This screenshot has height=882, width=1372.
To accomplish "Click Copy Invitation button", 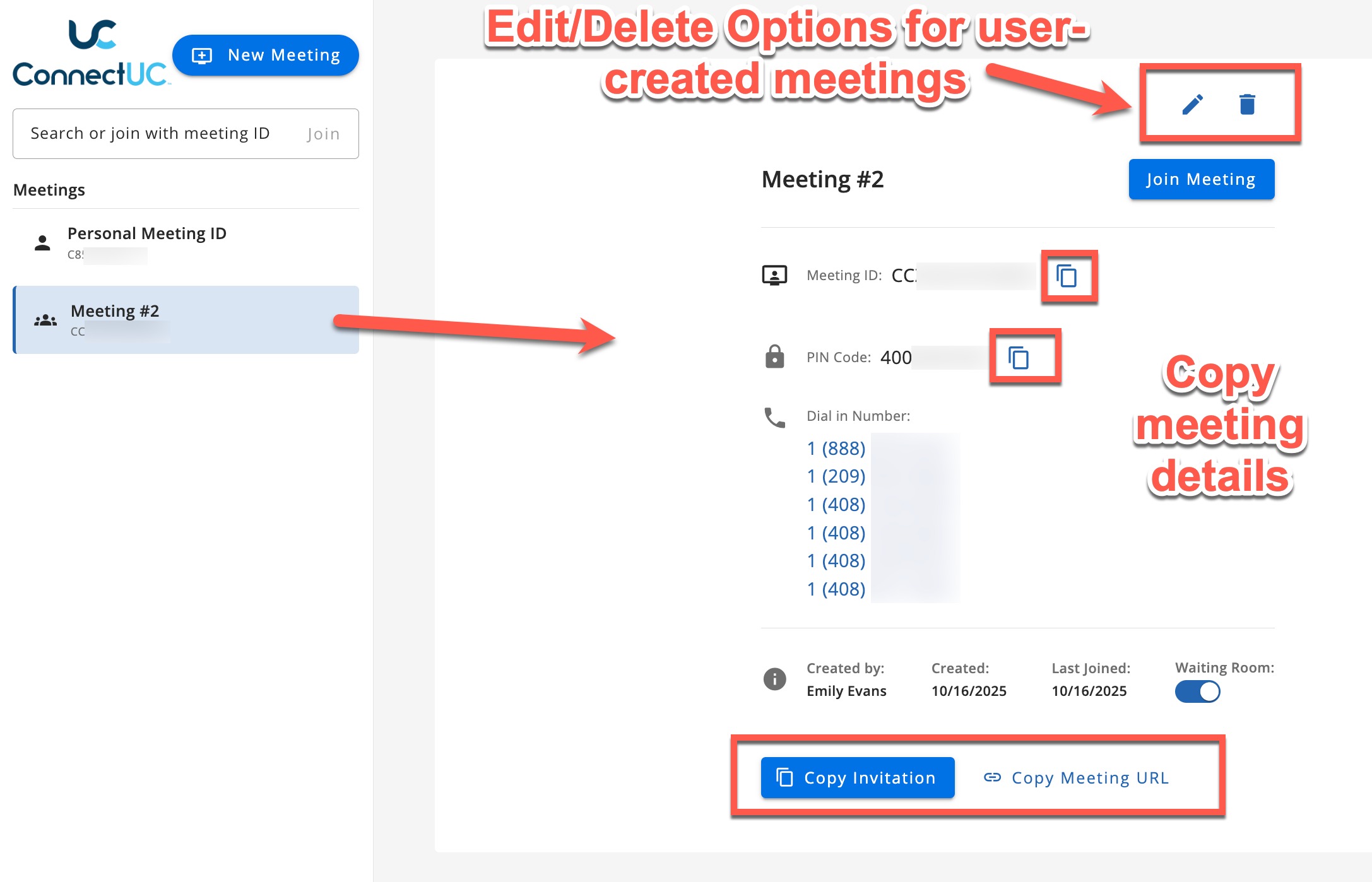I will pos(857,777).
